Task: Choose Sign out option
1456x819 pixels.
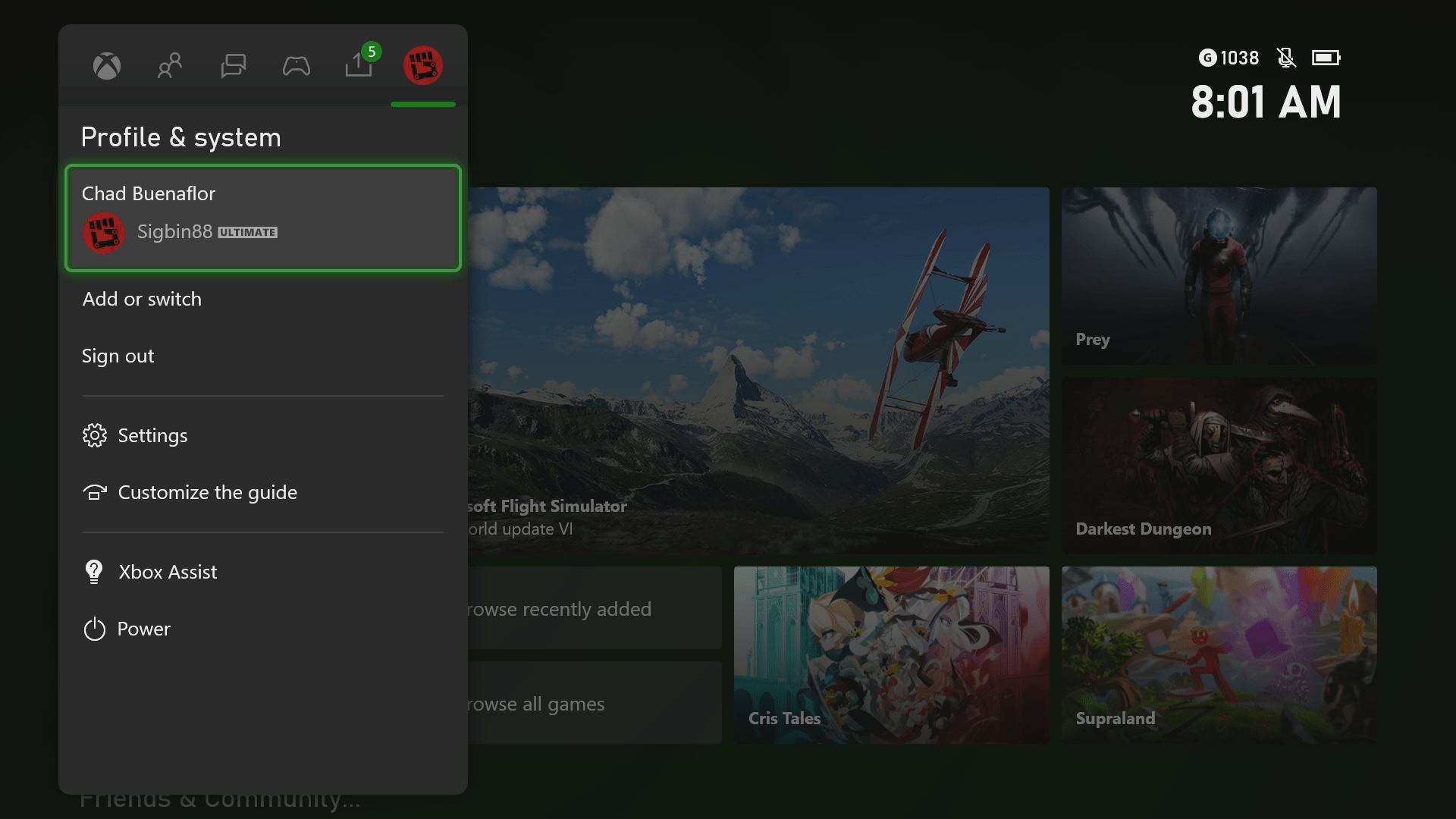Action: pyautogui.click(x=118, y=356)
